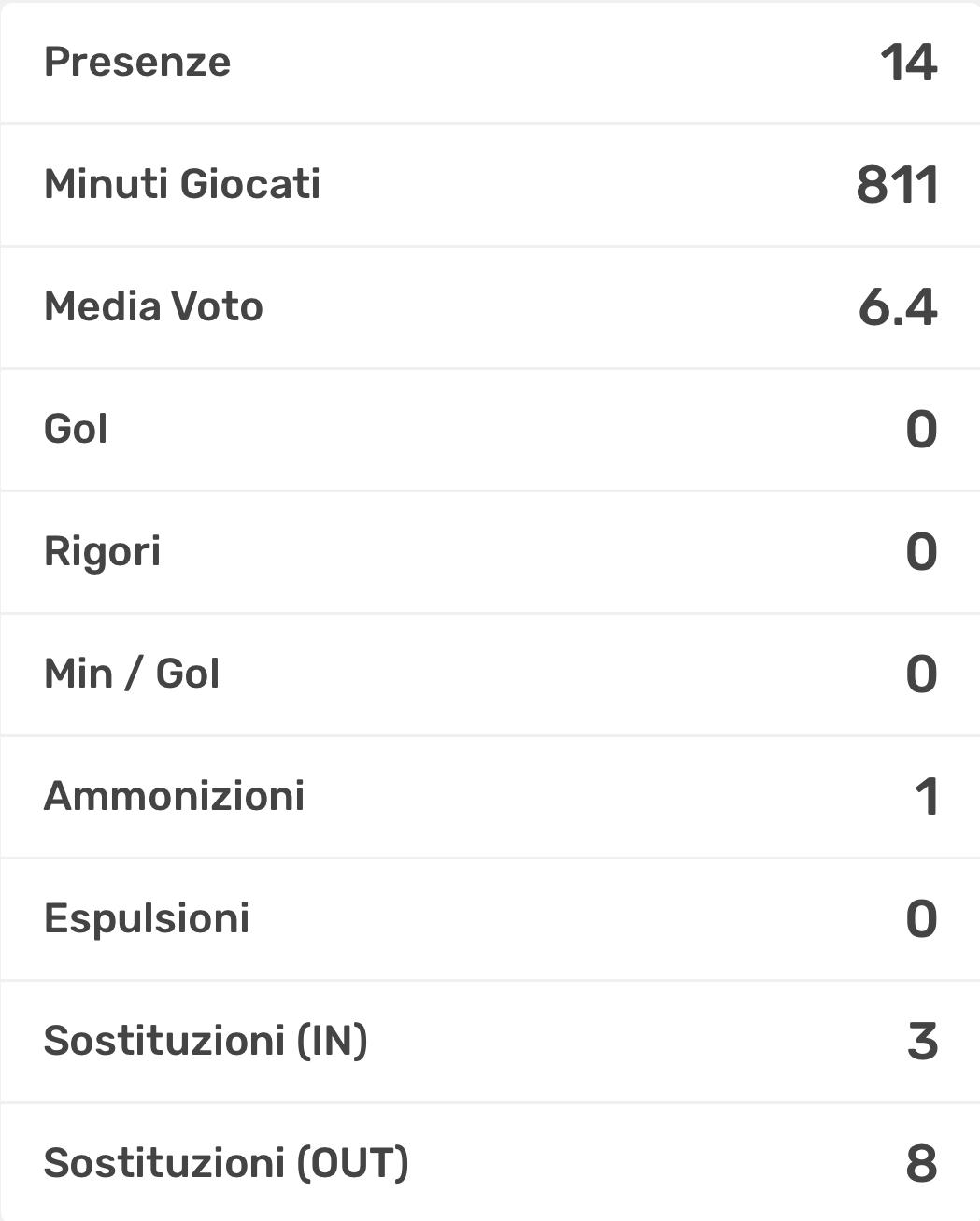
Task: Select the Min / Gol 0 value
Action: [921, 674]
